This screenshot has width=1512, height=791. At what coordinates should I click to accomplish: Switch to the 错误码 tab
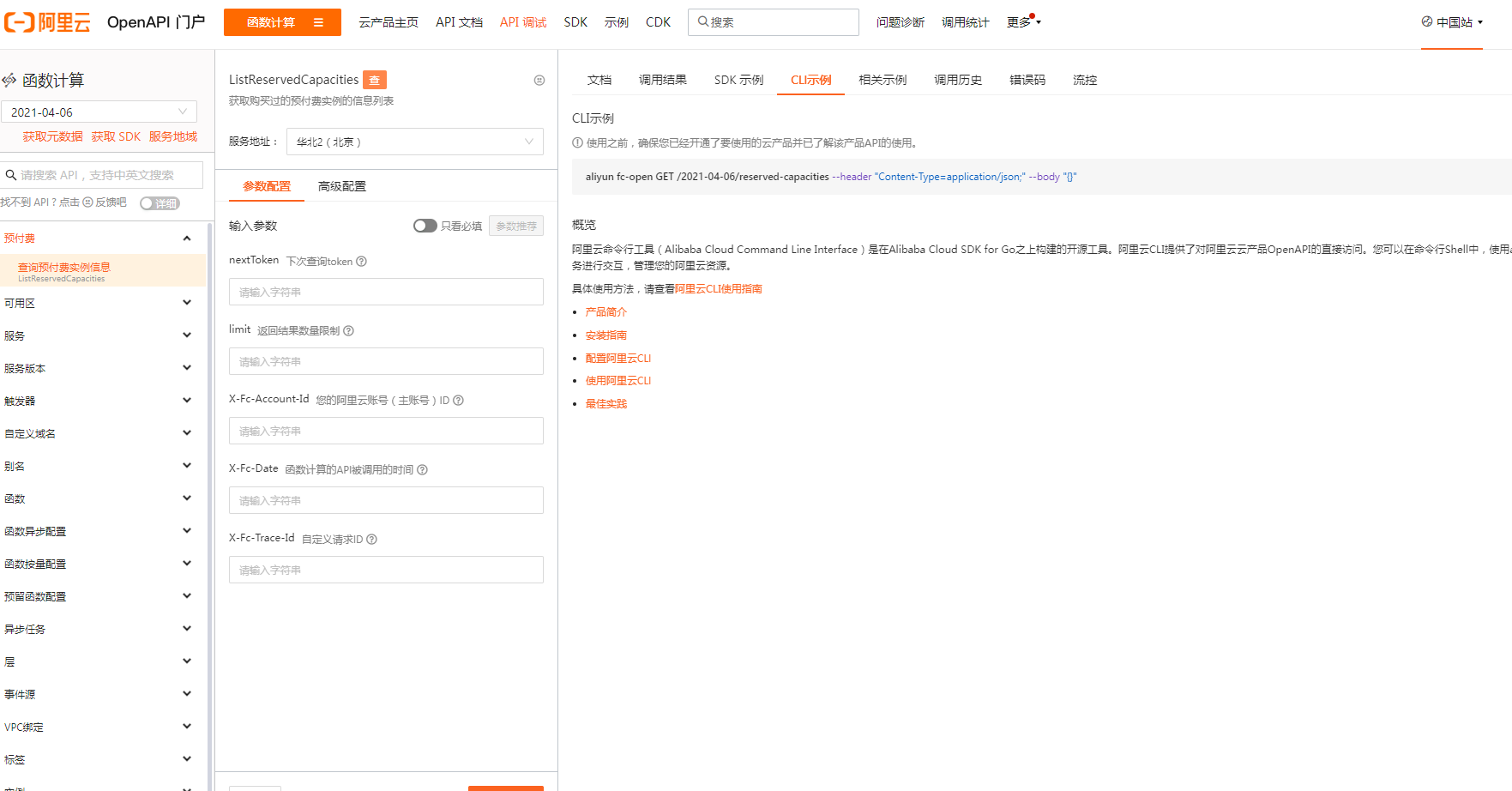pos(1027,80)
